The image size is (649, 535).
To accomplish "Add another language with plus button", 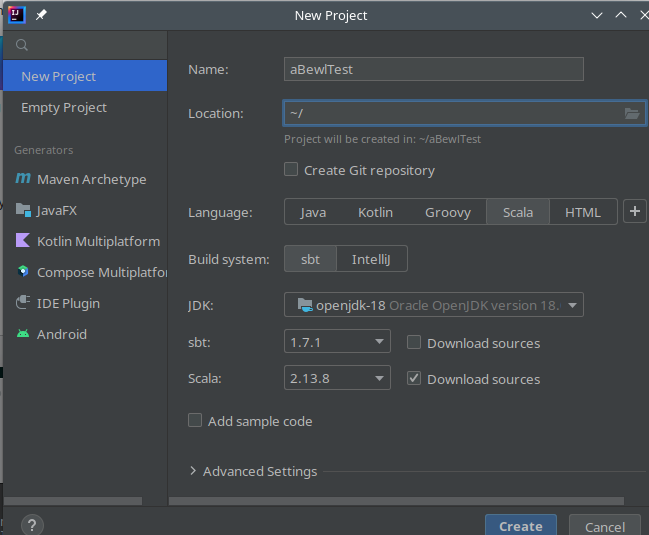I will point(635,211).
